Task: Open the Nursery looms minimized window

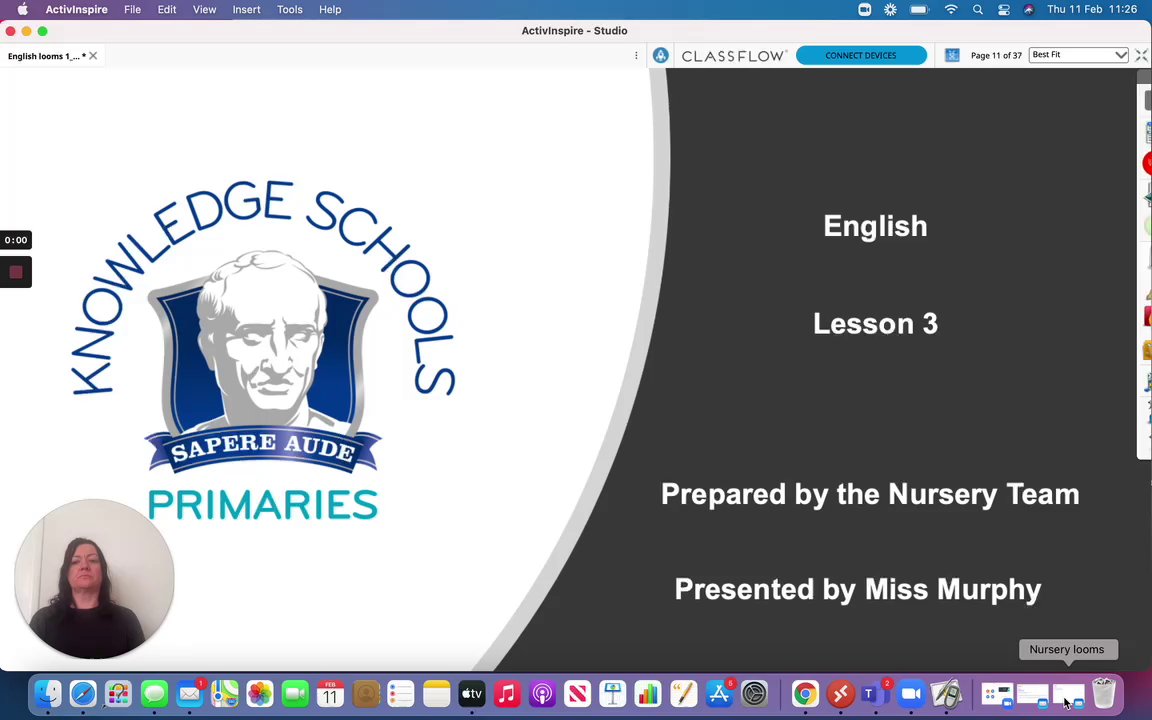Action: point(1068,694)
